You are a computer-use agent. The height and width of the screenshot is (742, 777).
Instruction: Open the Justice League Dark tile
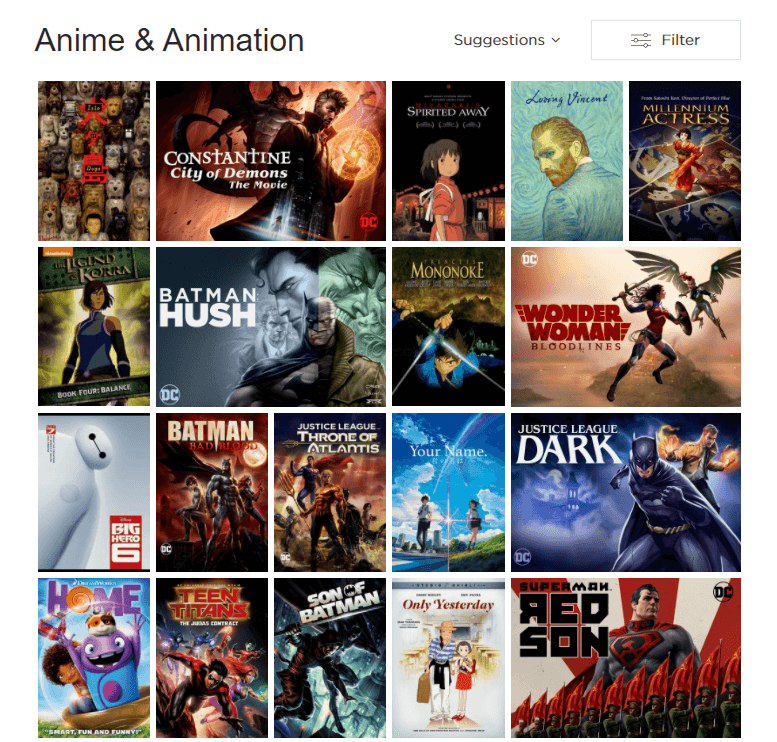point(626,492)
